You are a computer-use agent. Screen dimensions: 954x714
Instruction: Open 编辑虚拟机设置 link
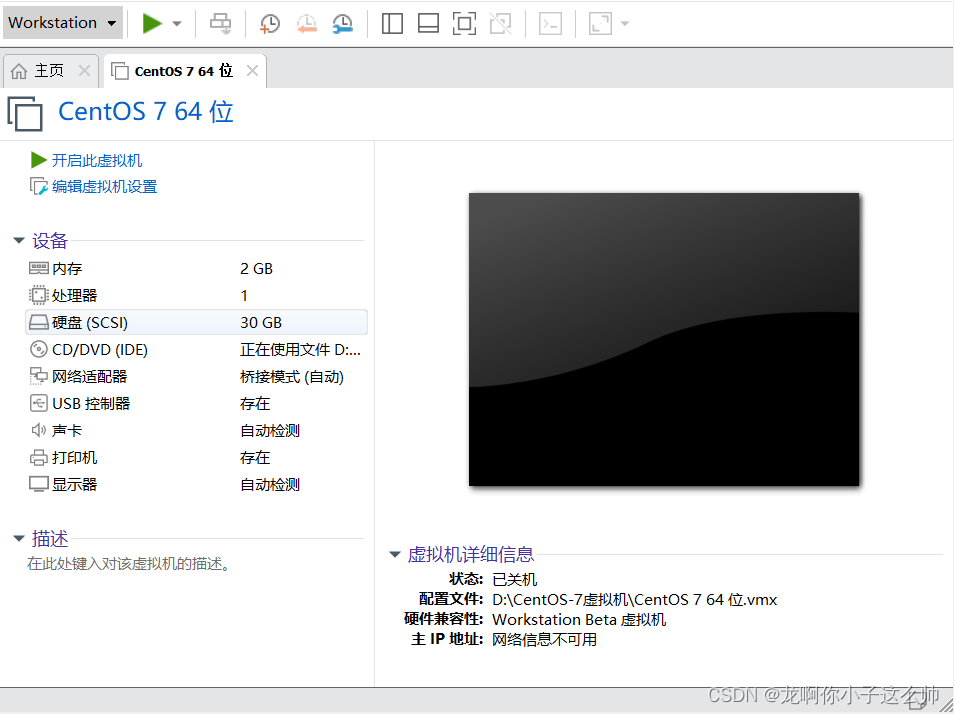[105, 187]
